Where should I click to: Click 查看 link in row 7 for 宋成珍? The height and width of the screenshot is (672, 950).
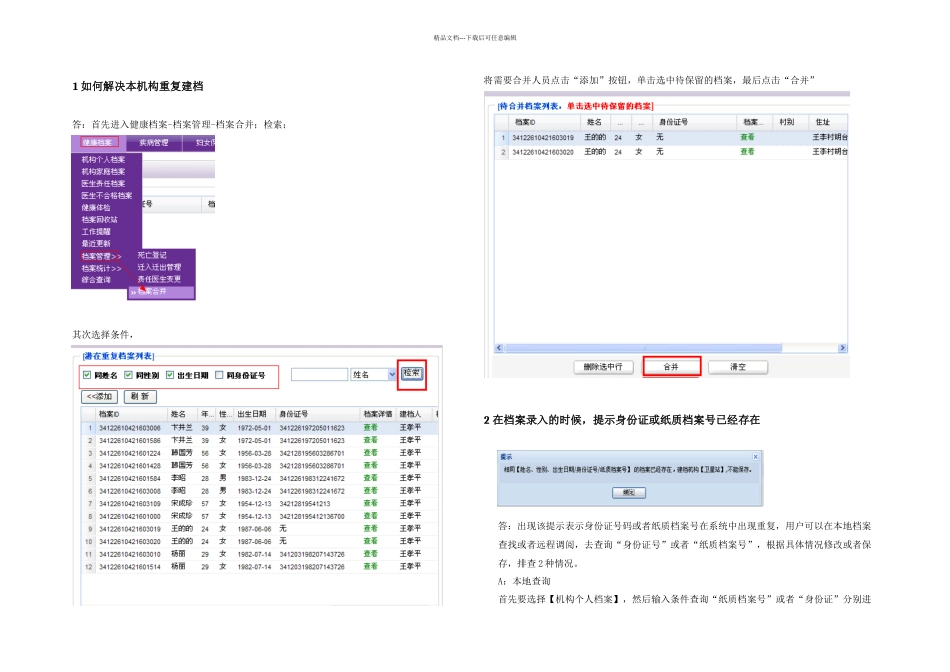[x=370, y=504]
